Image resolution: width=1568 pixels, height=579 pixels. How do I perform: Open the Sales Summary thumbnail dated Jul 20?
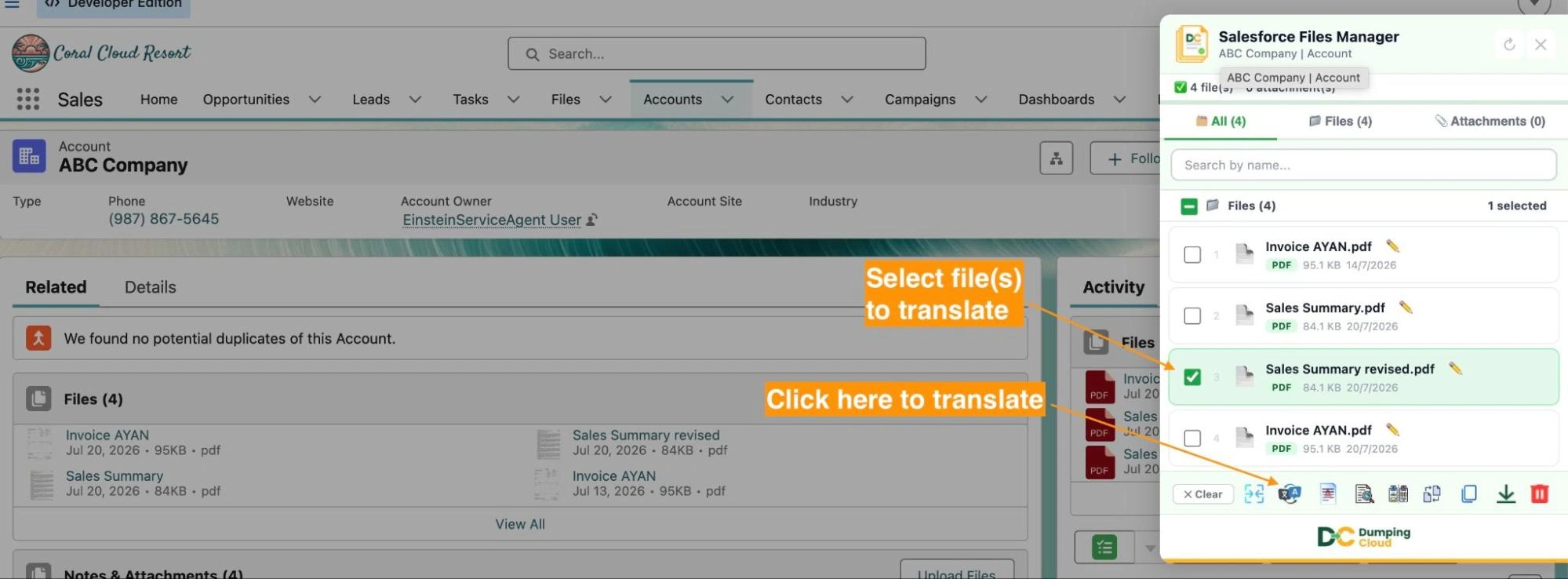42,484
